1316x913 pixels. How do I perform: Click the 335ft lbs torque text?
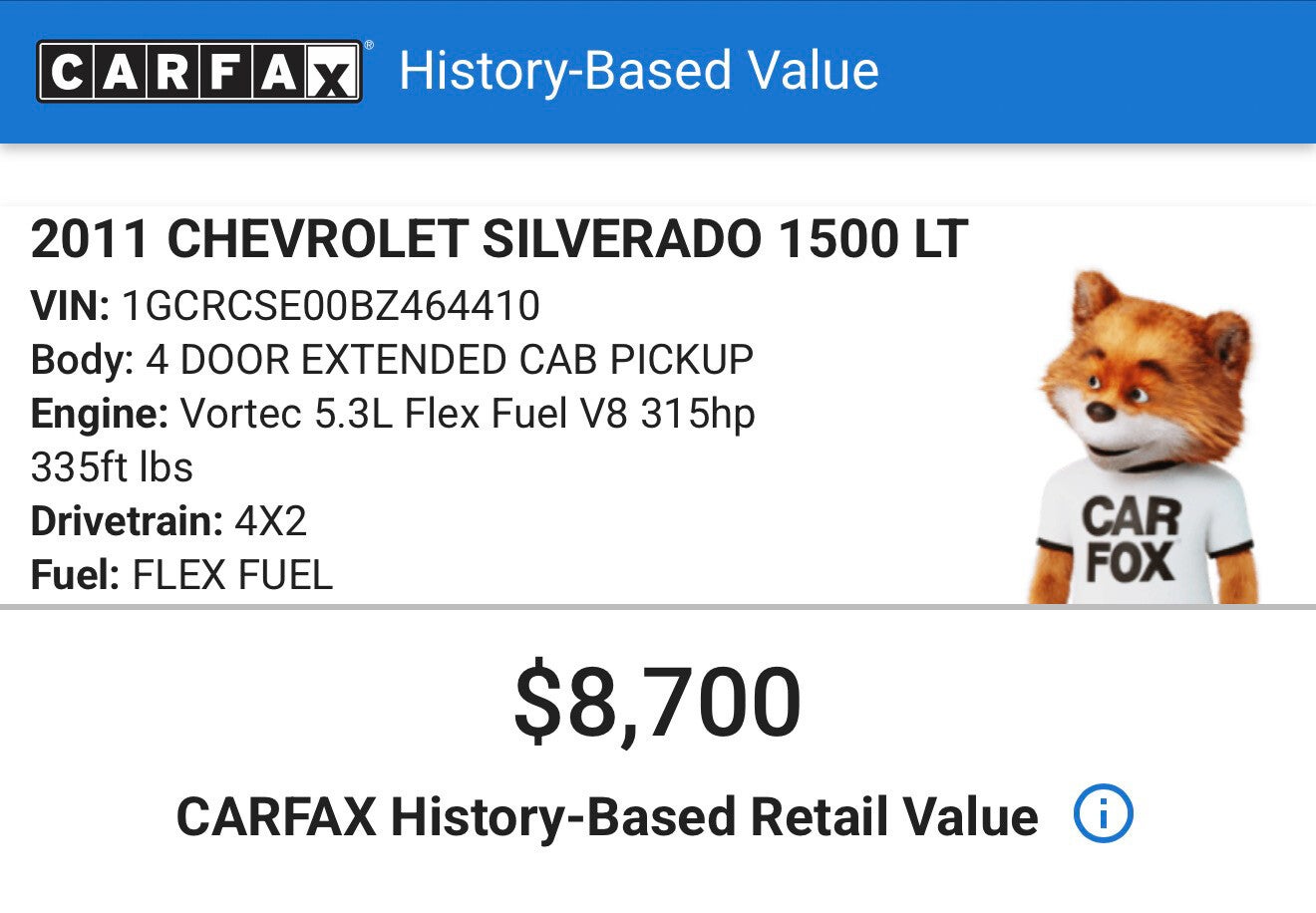pyautogui.click(x=112, y=467)
